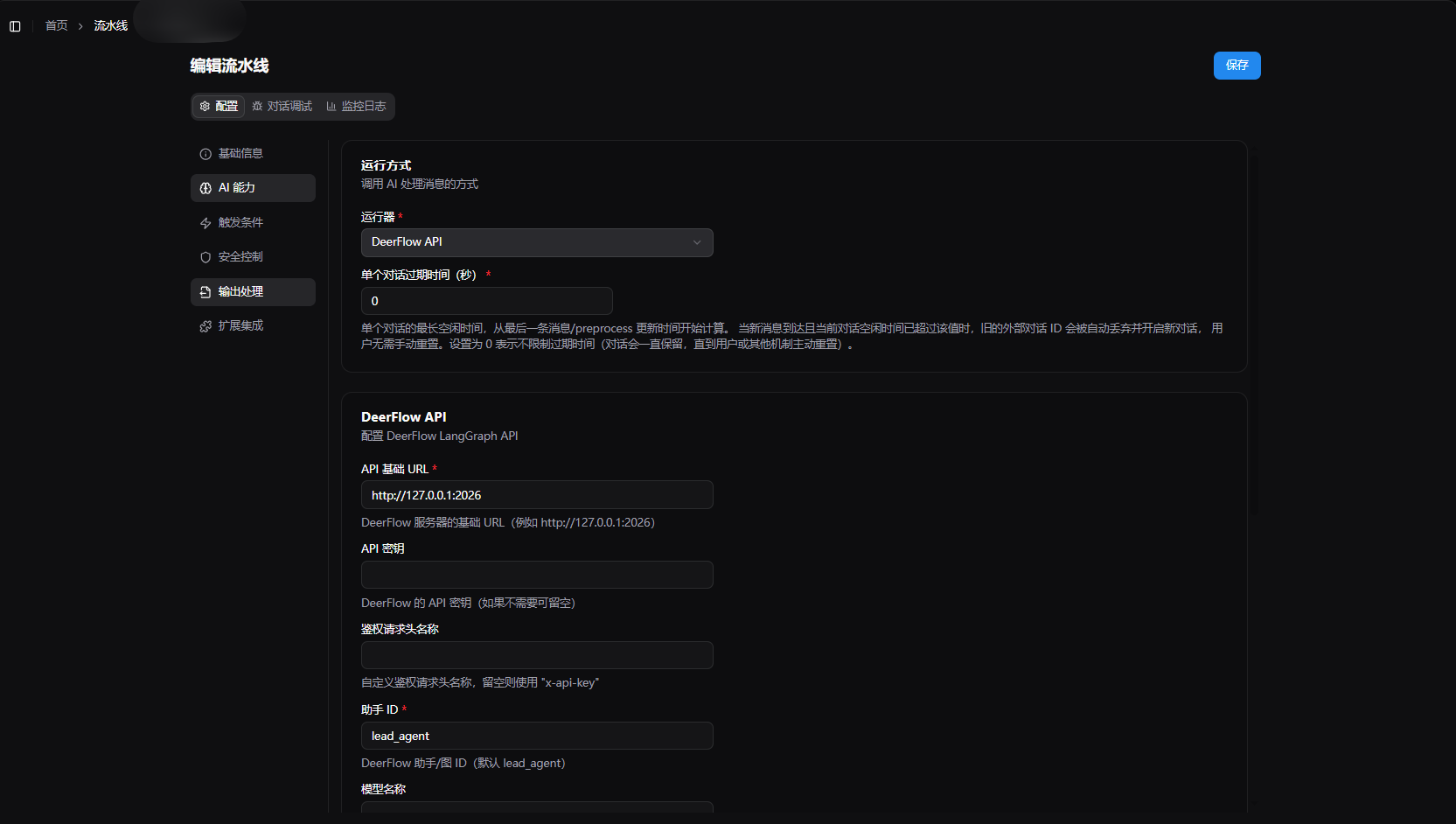The height and width of the screenshot is (824, 1456).
Task: Click the 流水线 breadcrumb text
Action: (x=111, y=26)
